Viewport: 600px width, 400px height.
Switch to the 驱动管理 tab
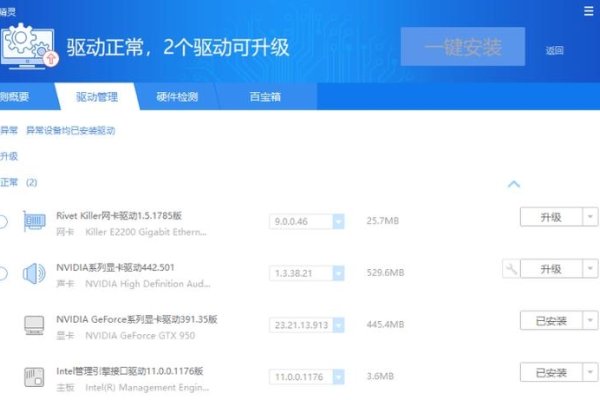[97, 97]
